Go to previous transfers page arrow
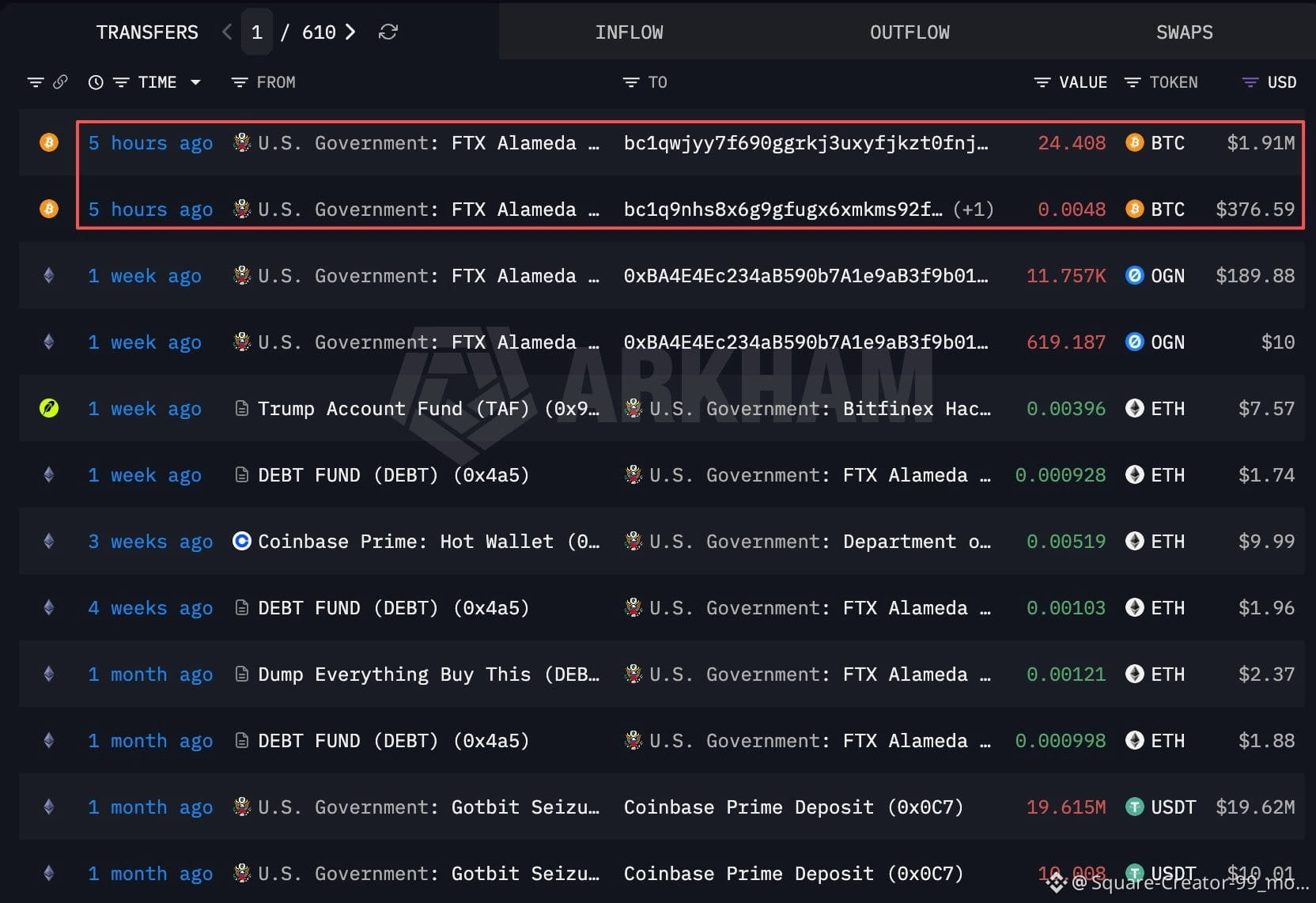The height and width of the screenshot is (903, 1316). (x=228, y=32)
